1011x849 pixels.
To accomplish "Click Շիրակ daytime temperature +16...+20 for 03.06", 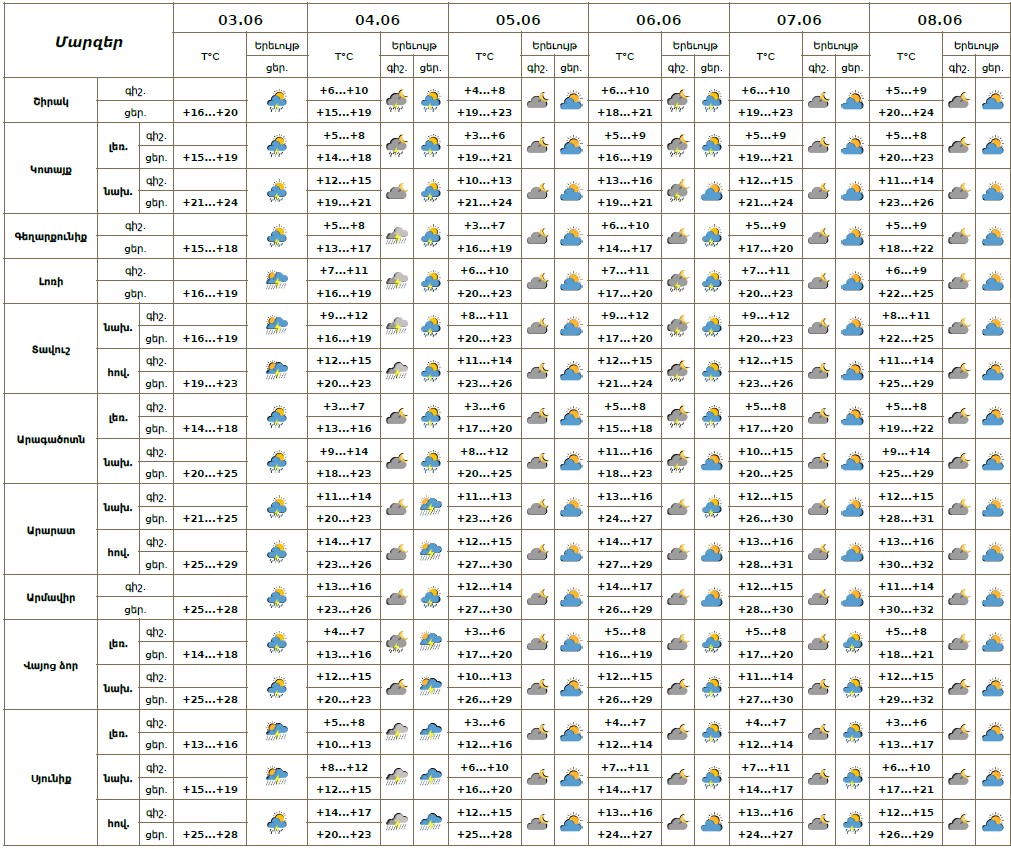I will [x=210, y=112].
